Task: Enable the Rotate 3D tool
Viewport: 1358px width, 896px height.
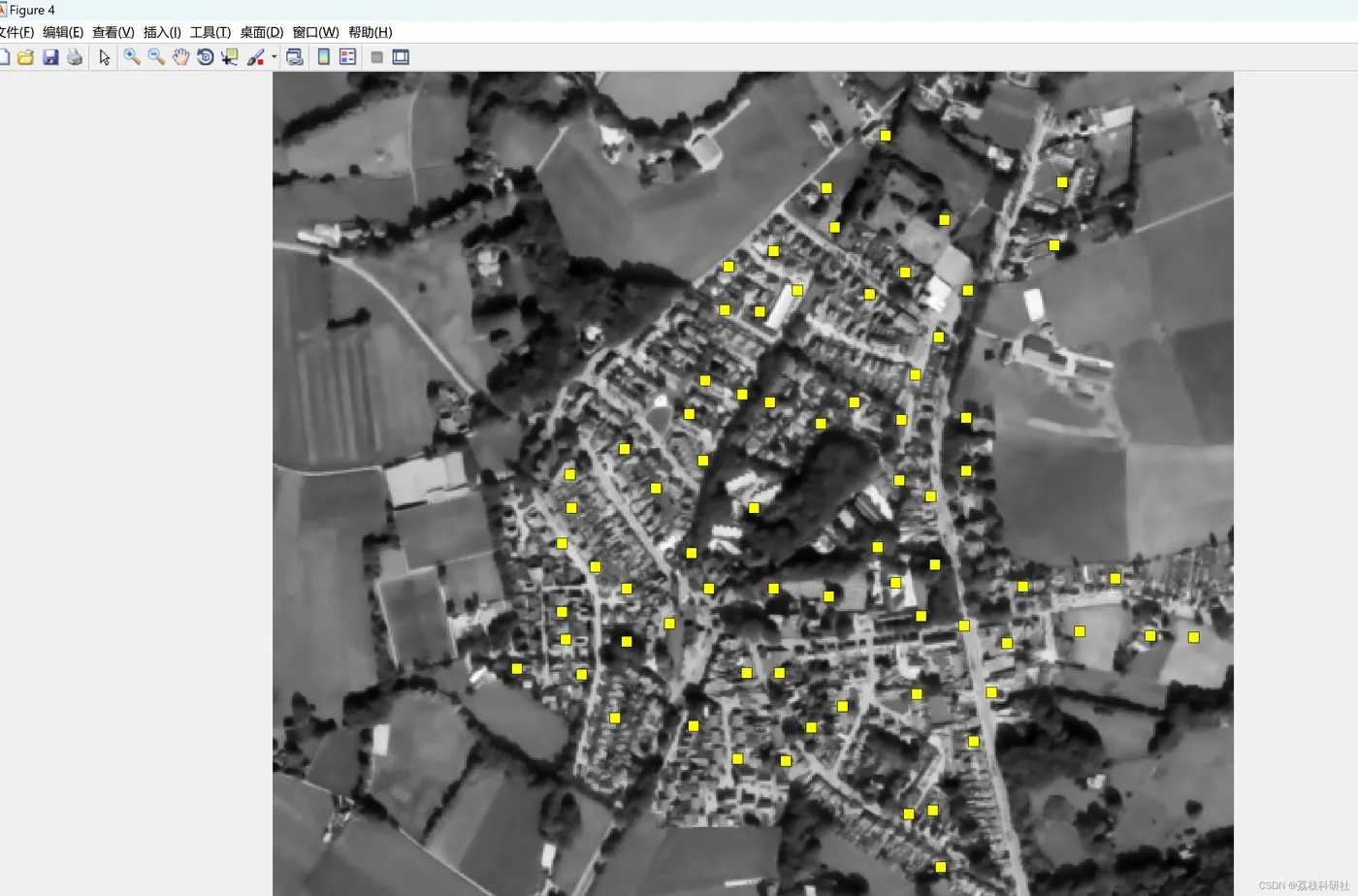Action: [205, 57]
